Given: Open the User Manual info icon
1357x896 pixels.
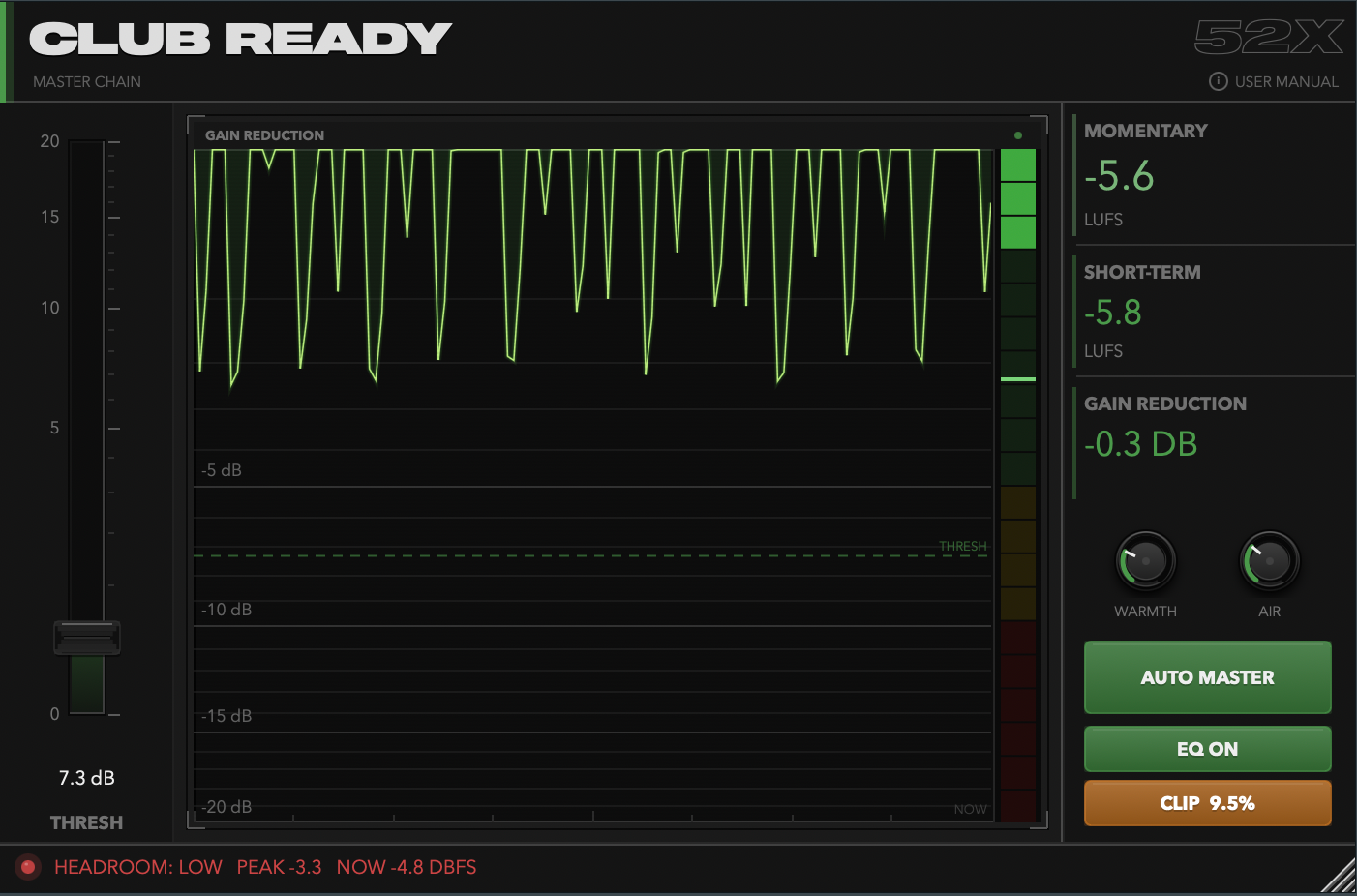Looking at the screenshot, I should pos(1219,81).
